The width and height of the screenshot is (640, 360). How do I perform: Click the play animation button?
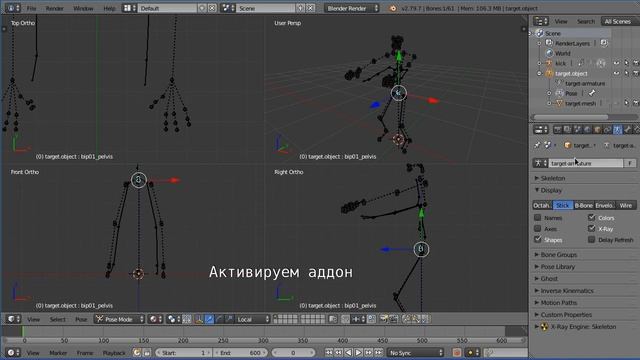click(358, 353)
